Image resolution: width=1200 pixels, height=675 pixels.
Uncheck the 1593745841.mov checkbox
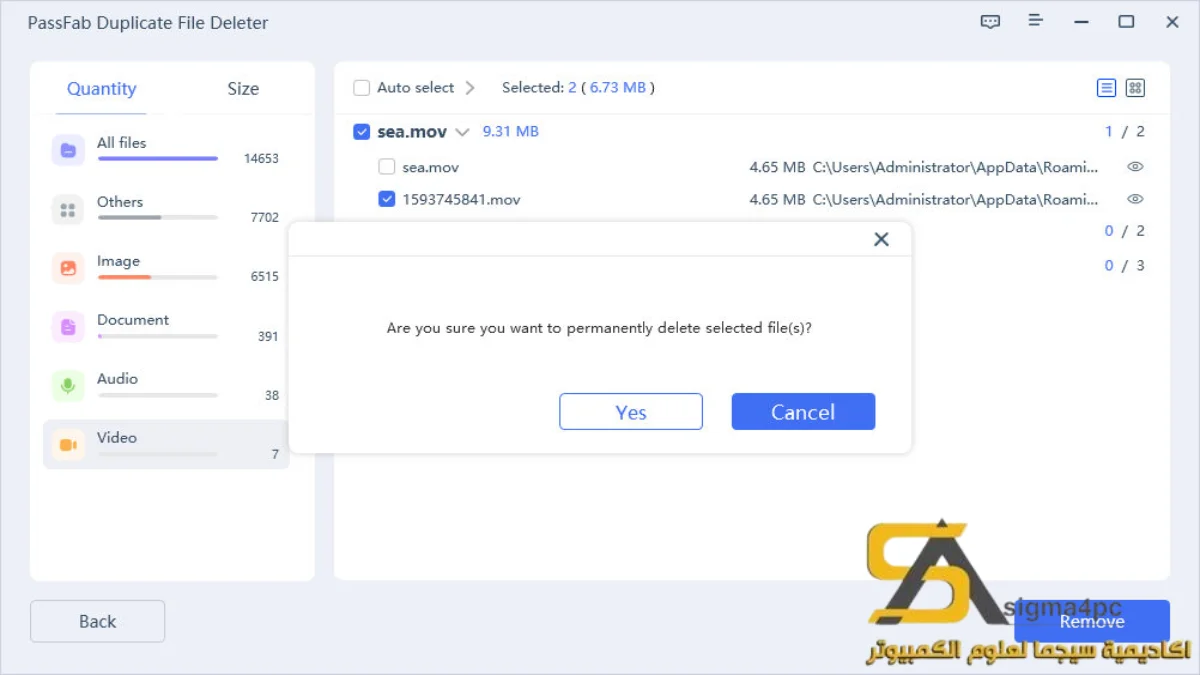pos(387,199)
